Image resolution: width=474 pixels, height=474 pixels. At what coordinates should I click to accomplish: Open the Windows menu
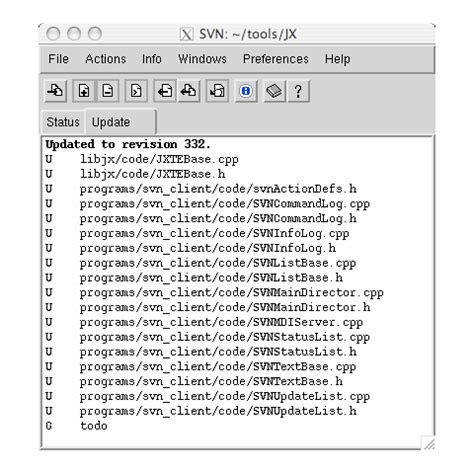[x=202, y=59]
